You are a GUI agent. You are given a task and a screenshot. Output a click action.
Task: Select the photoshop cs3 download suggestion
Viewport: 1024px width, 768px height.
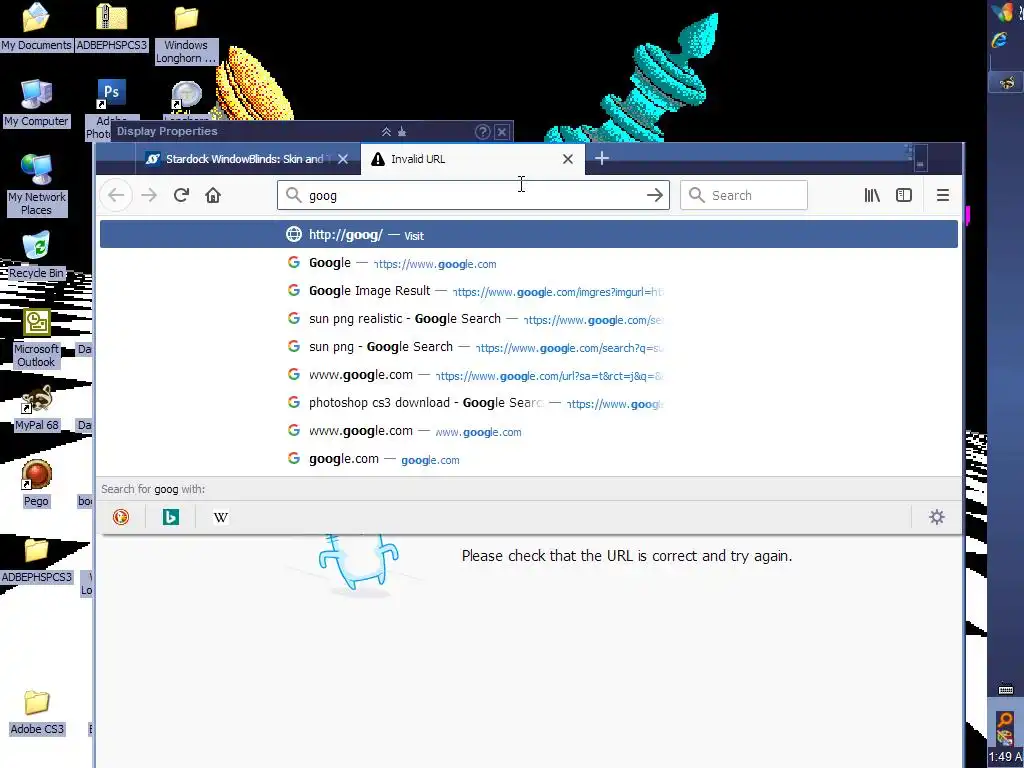tap(528, 403)
